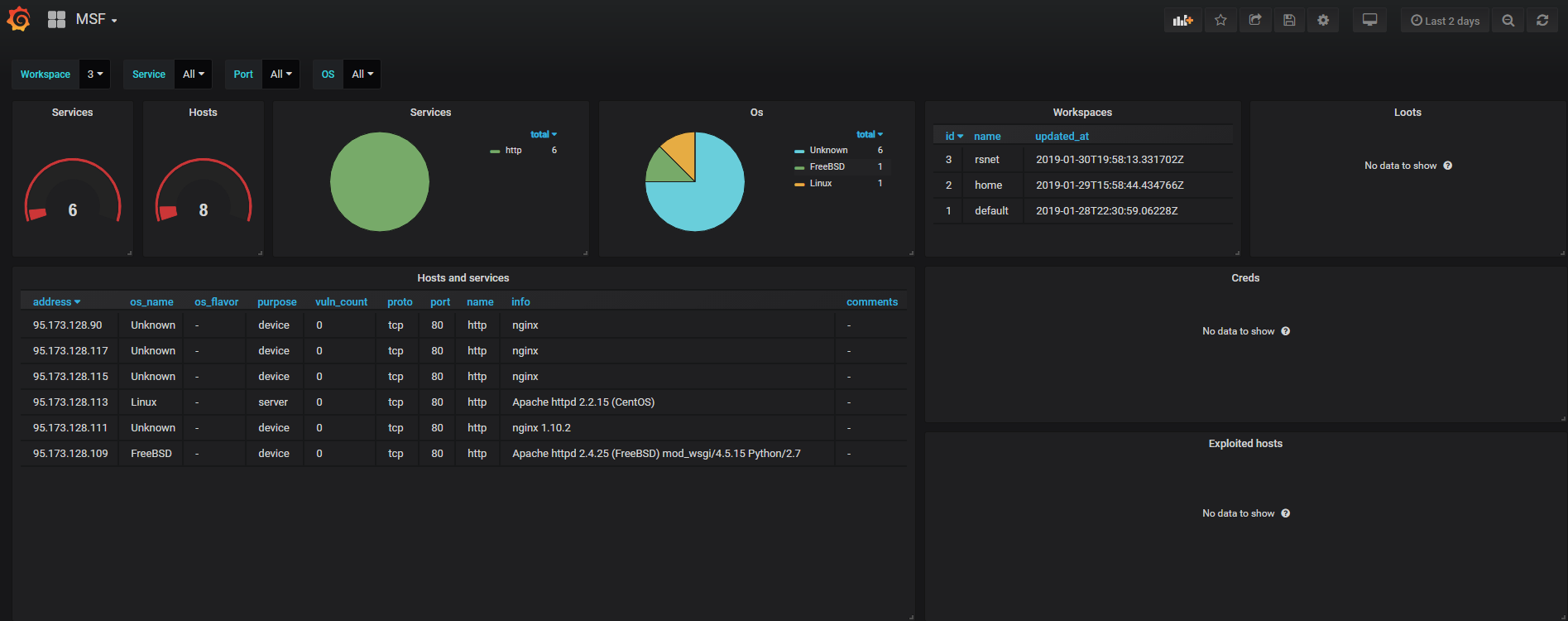The height and width of the screenshot is (621, 1568).
Task: Open the Port filter dropdown
Action: (281, 75)
